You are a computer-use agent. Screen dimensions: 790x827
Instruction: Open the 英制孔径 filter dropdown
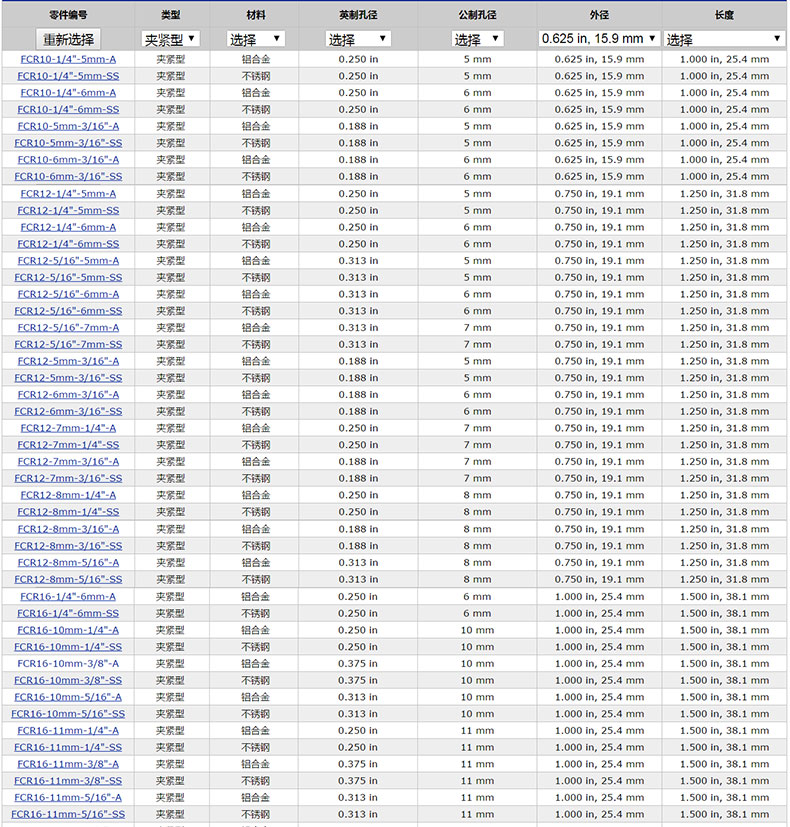(358, 39)
